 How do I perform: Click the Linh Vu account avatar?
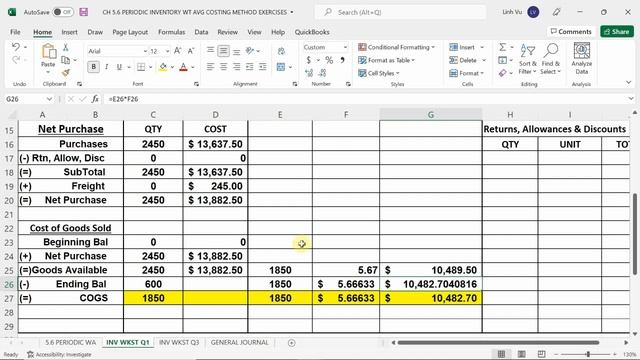(x=533, y=12)
